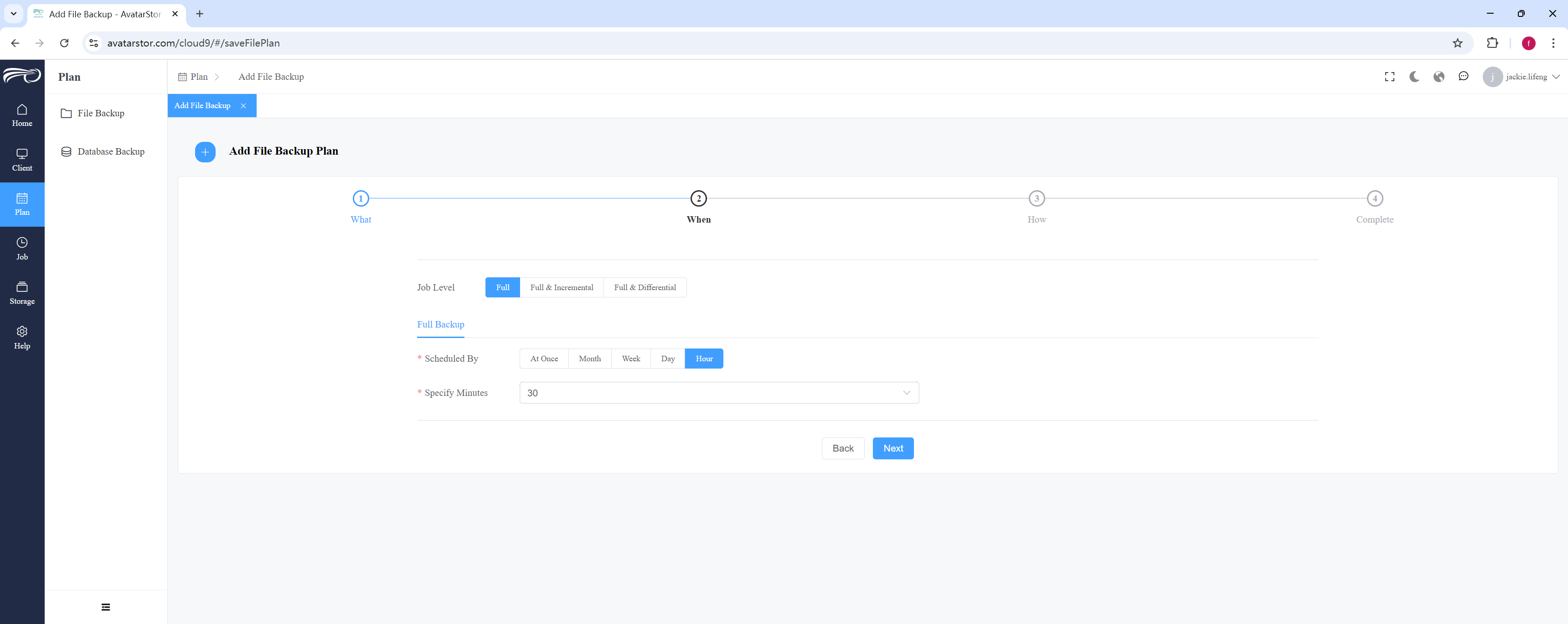This screenshot has height=624, width=1568.
Task: Open the Home section in sidebar
Action: 22,115
